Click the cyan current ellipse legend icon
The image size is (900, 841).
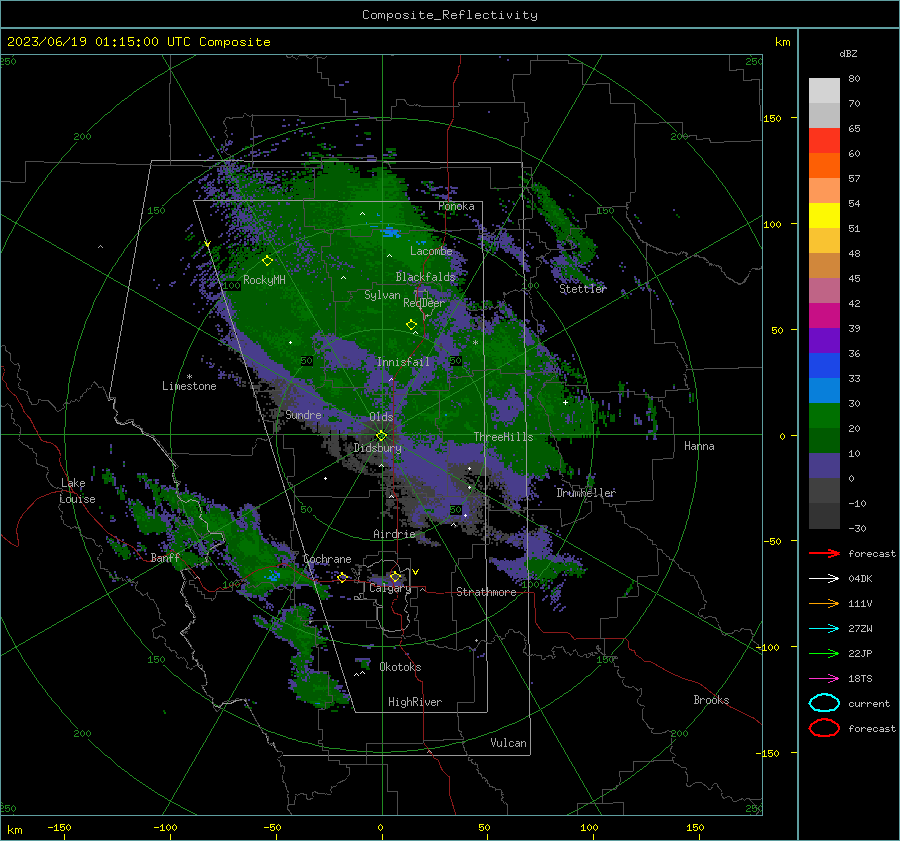tap(824, 703)
